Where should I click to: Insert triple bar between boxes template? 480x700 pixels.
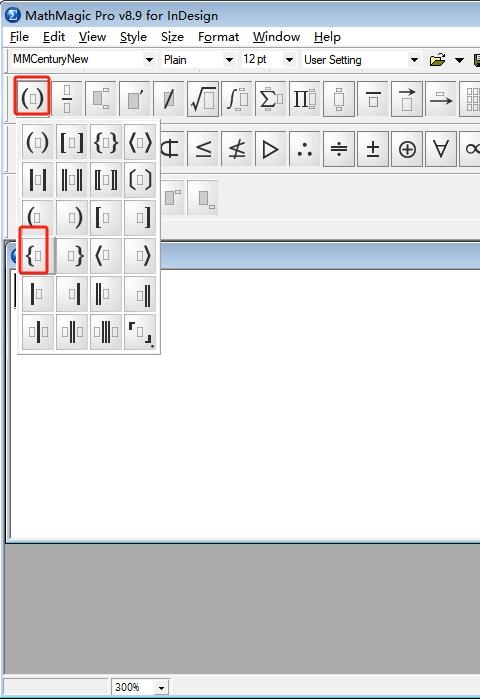pyautogui.click(x=106, y=332)
